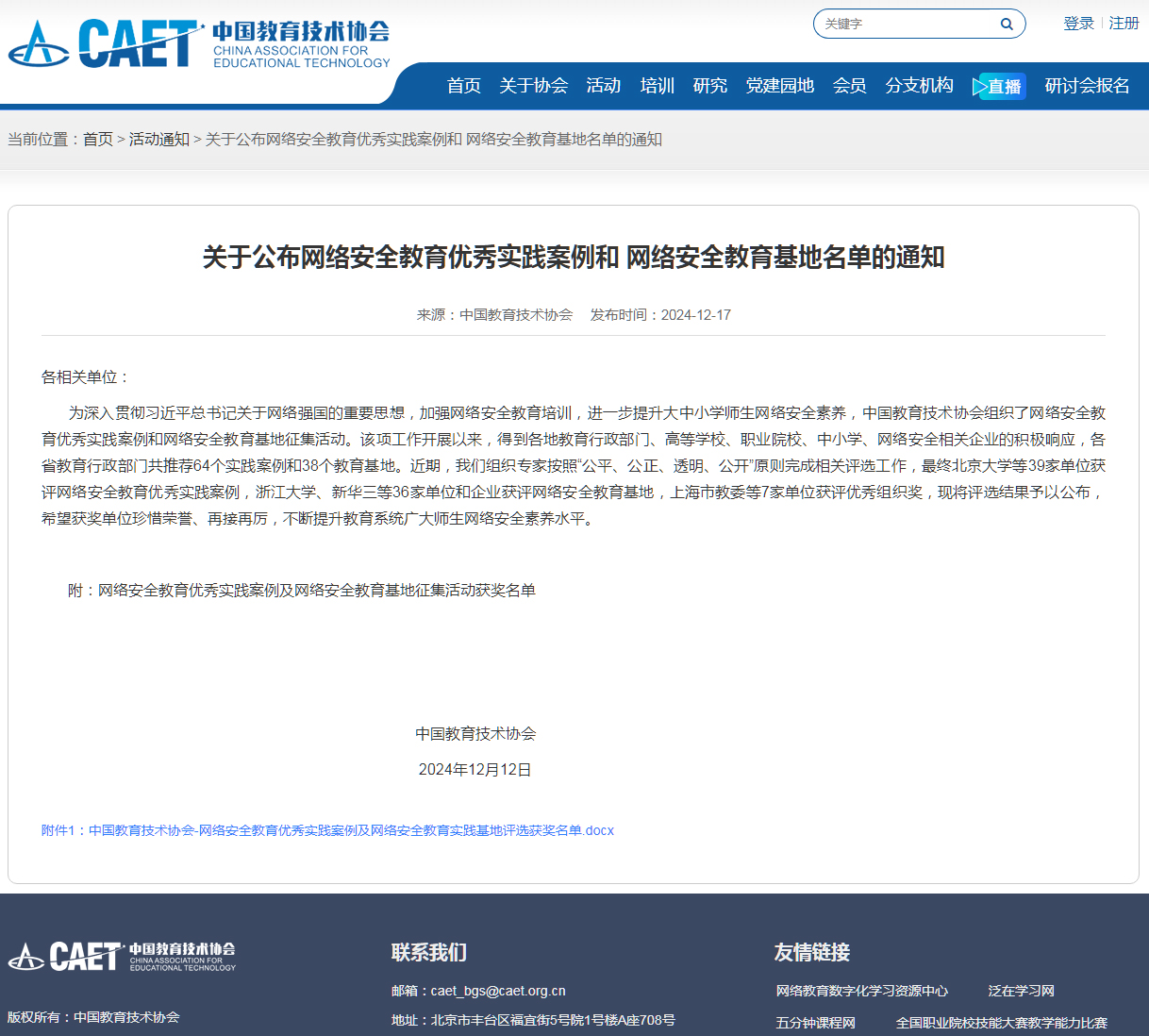Open the 关于协会 menu item
The height and width of the screenshot is (1036, 1149).
click(x=533, y=86)
